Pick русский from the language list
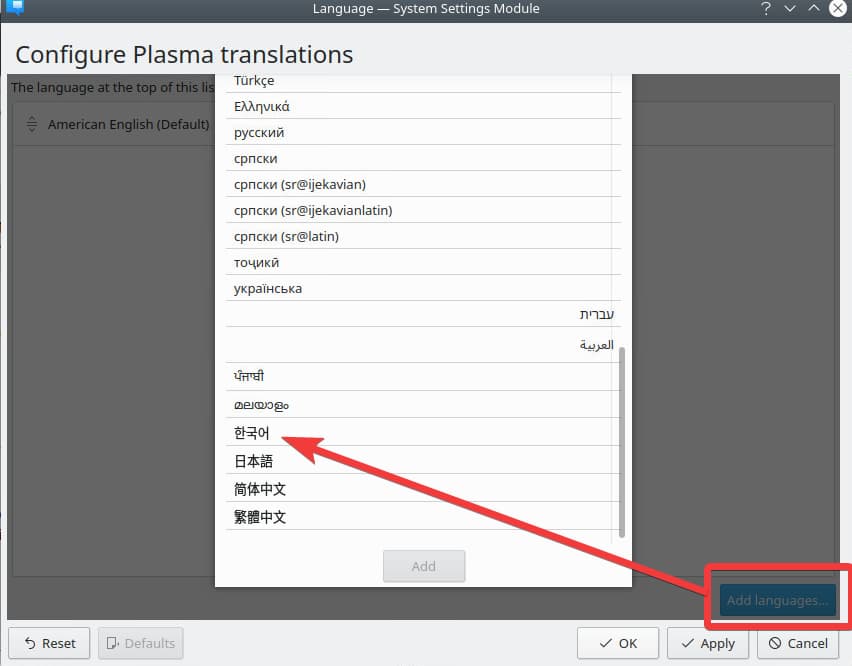 tap(259, 133)
